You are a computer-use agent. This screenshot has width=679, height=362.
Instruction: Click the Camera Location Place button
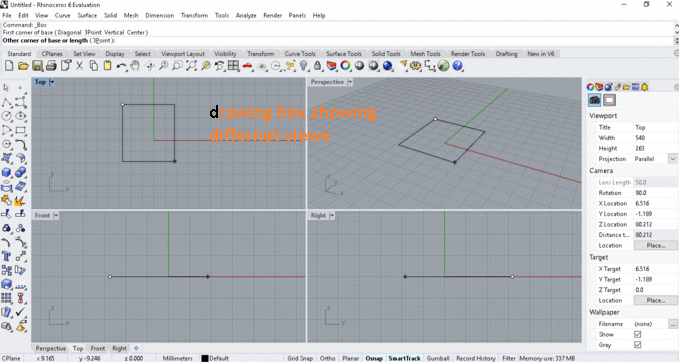pyautogui.click(x=656, y=246)
